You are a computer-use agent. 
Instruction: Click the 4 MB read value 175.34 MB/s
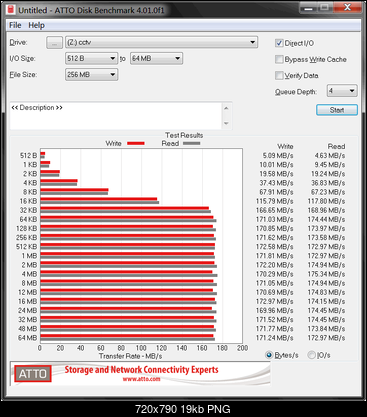tap(326, 274)
